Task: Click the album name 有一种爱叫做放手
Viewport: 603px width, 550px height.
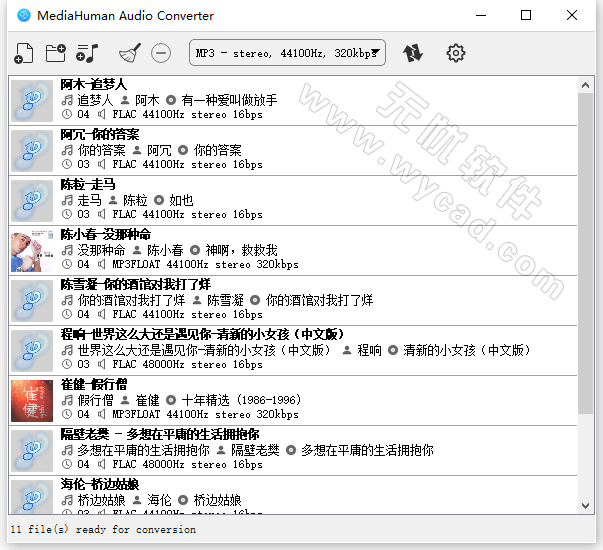Action: (229, 100)
